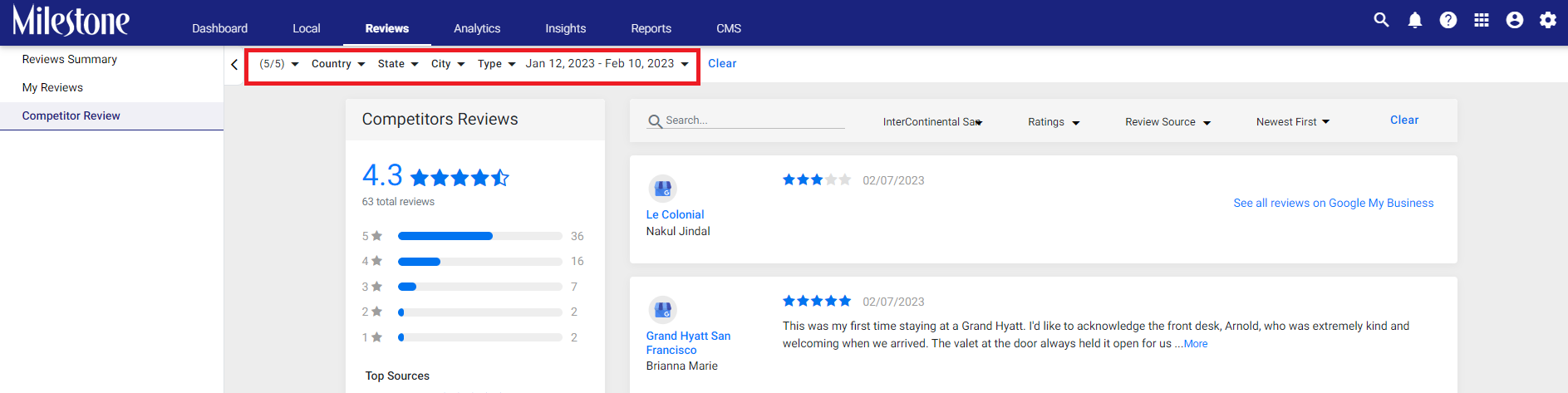Click the 1-star rating bar
Viewport: 1568px width, 393px height.
pos(480,338)
